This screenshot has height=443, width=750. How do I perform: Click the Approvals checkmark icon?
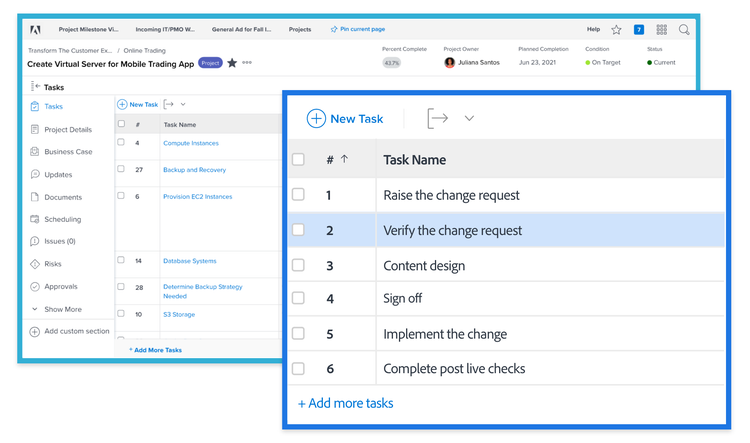pos(34,287)
